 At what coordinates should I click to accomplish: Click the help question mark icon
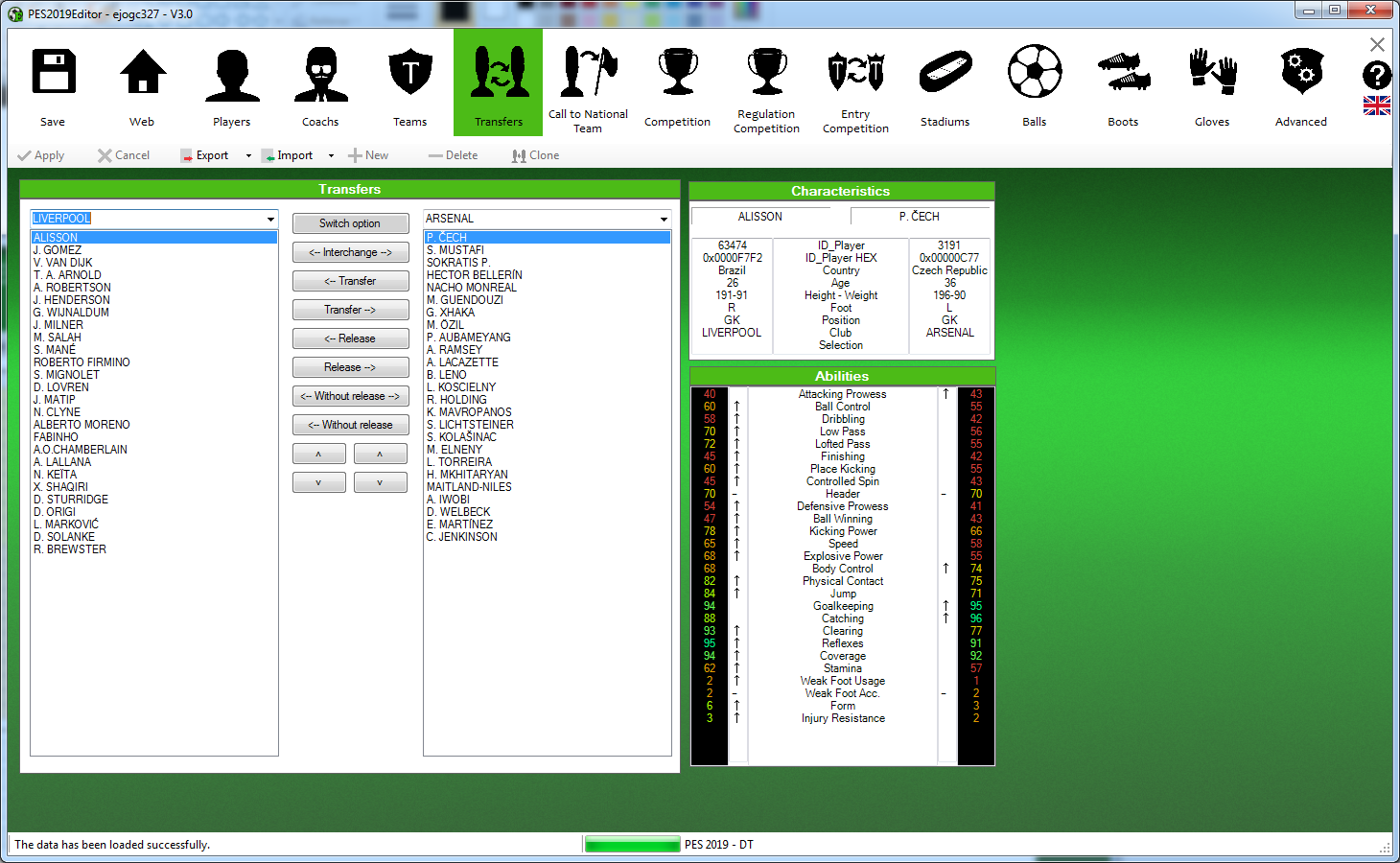(1377, 75)
